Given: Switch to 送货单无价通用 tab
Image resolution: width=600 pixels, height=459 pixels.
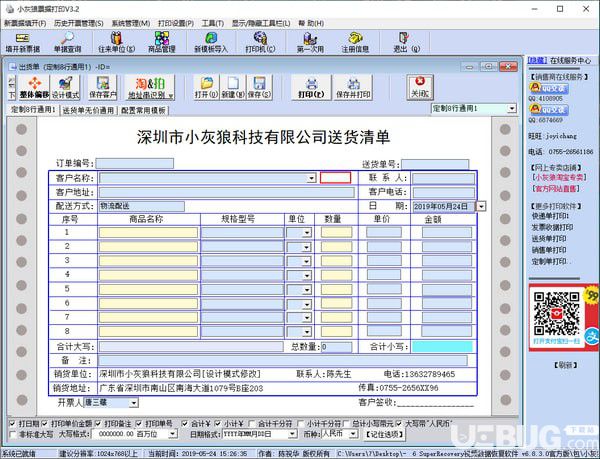Looking at the screenshot, I should (x=88, y=111).
